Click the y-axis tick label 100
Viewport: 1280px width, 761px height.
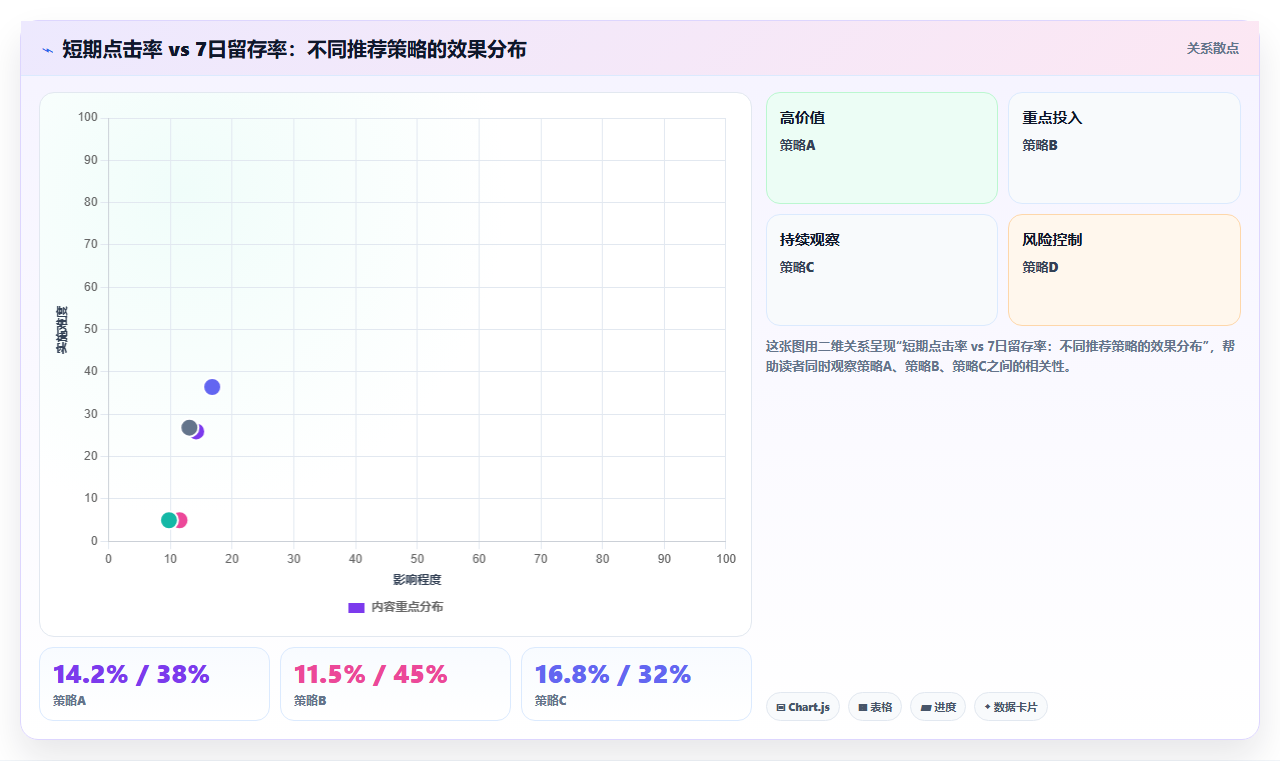pyautogui.click(x=88, y=118)
